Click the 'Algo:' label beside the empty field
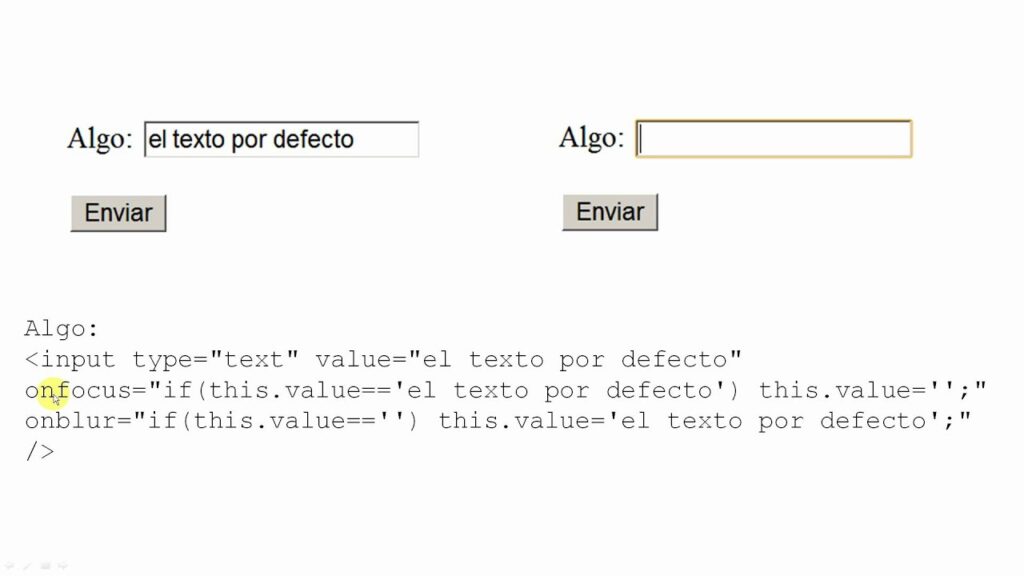Screen dimensions: 1024x576 tap(591, 138)
